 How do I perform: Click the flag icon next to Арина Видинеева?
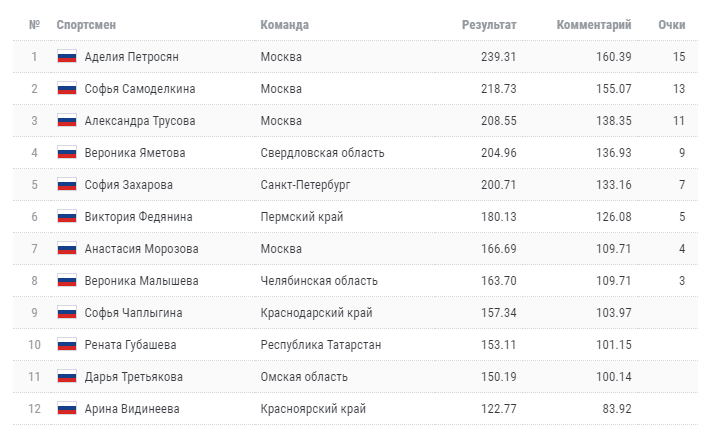pyautogui.click(x=67, y=408)
